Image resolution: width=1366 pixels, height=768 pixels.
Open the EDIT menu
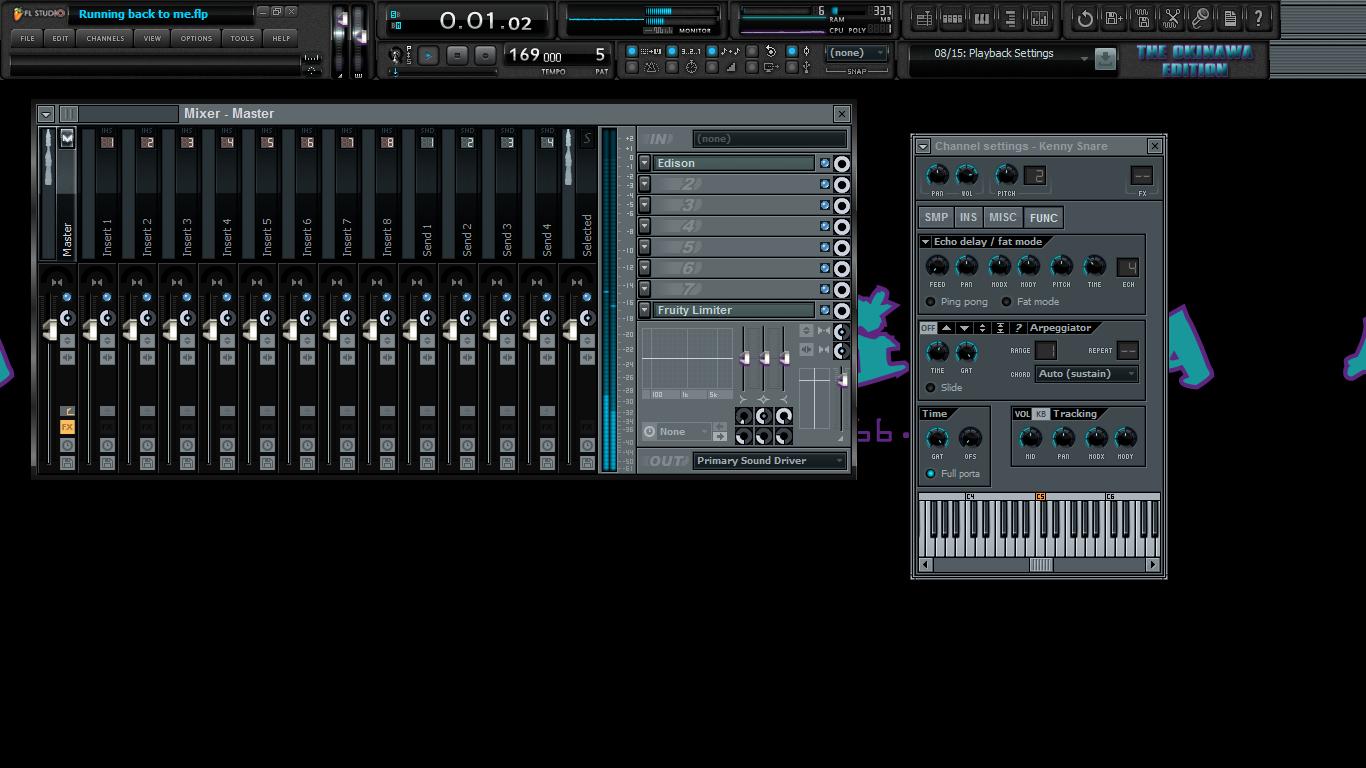(x=61, y=38)
